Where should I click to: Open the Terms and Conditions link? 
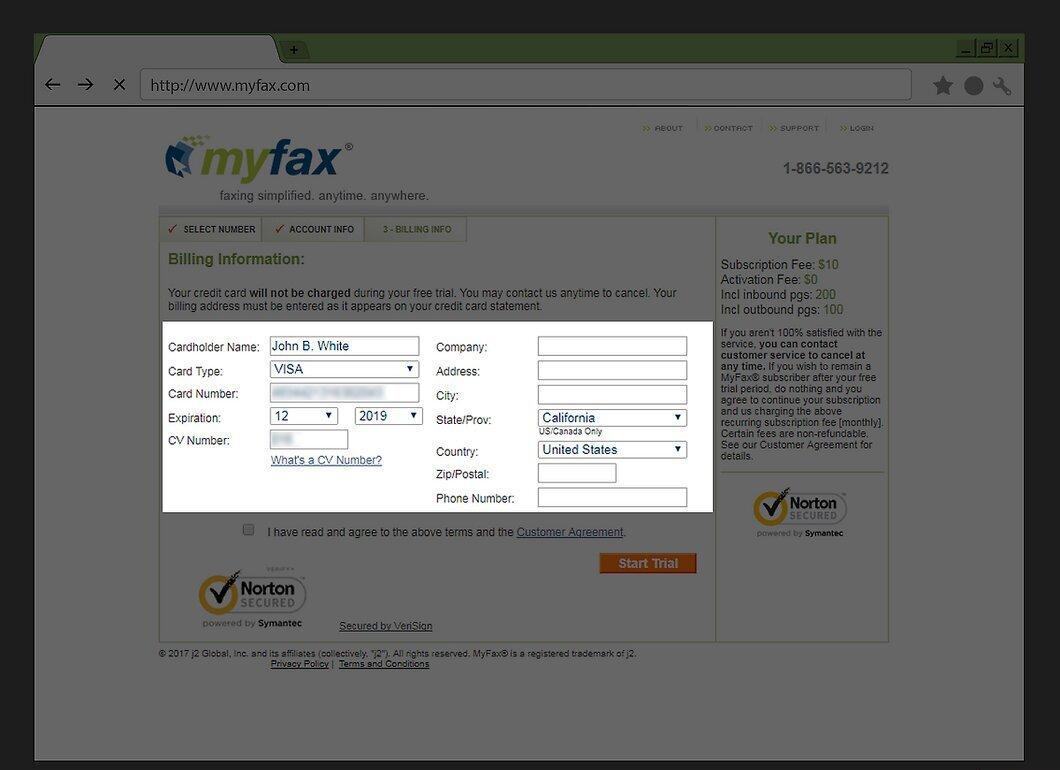pyautogui.click(x=384, y=664)
